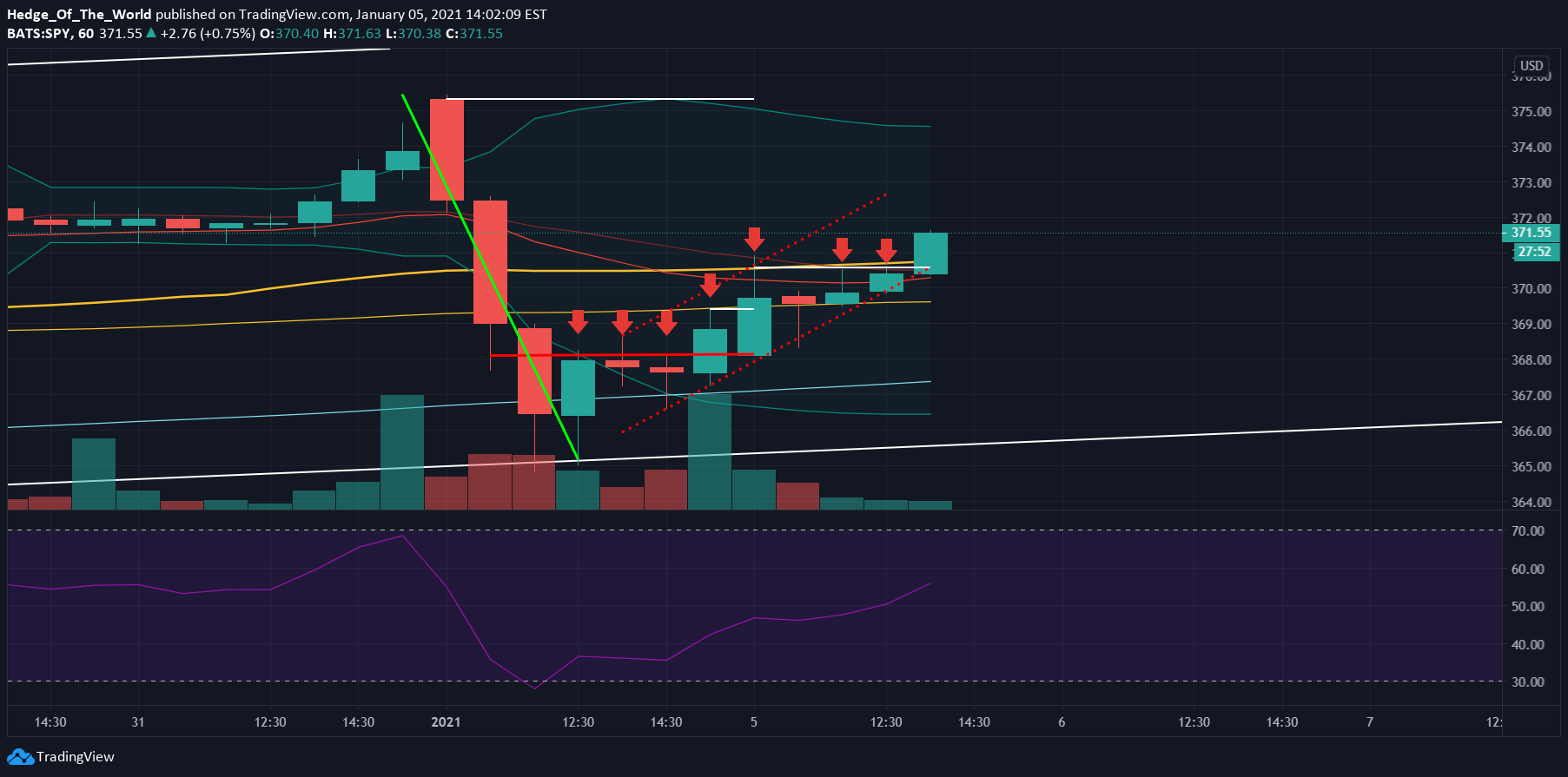The height and width of the screenshot is (777, 1568).
Task: Click the 368.00 price axis label
Action: pos(1531,360)
